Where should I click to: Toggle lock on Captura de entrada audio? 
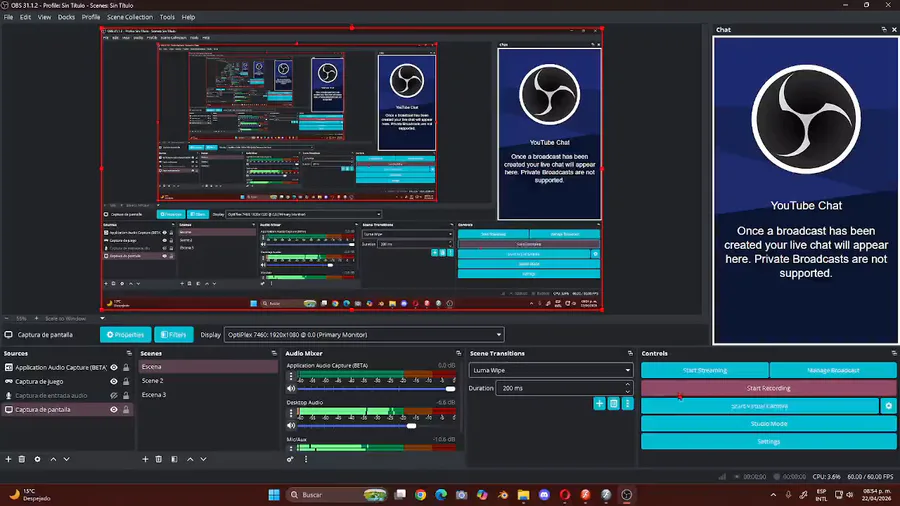(126, 395)
